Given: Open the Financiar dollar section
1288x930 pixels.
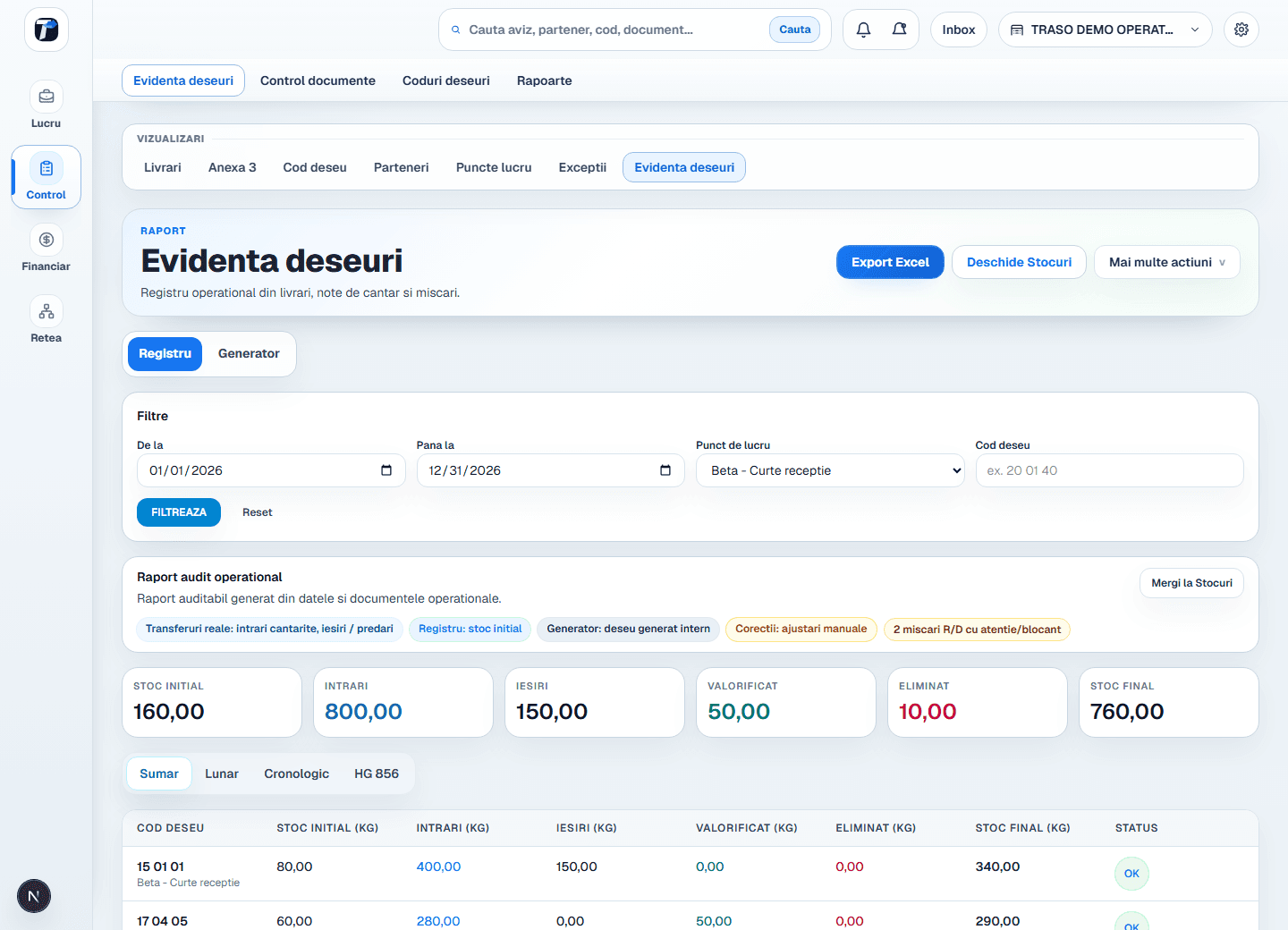Looking at the screenshot, I should point(47,249).
